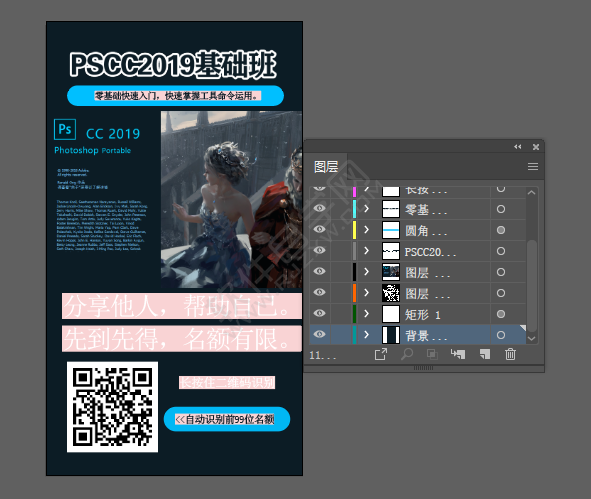Click the Create New Layer icon
This screenshot has height=499, width=591.
(485, 354)
